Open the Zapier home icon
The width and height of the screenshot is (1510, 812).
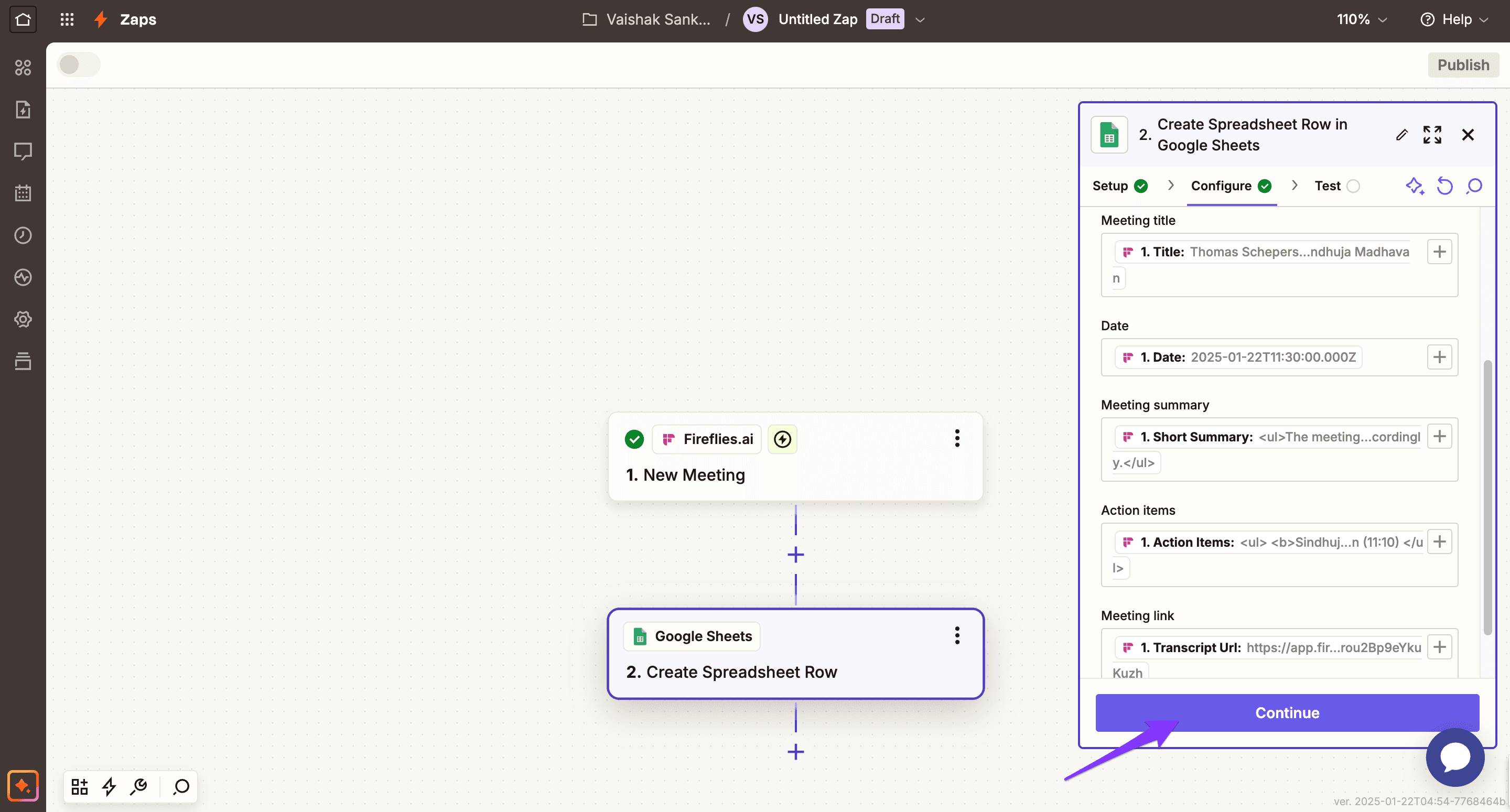pos(23,19)
